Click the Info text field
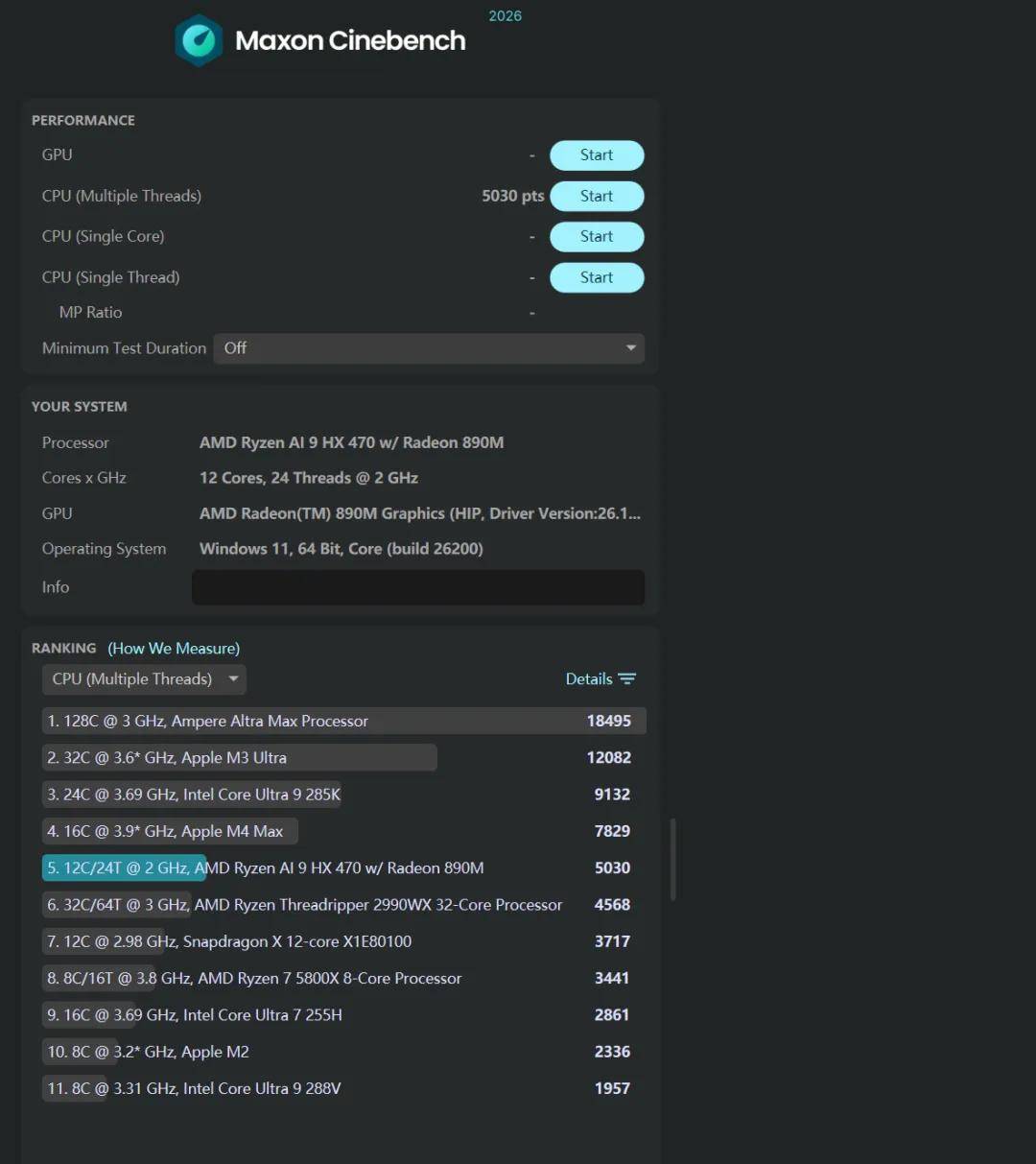 [418, 587]
